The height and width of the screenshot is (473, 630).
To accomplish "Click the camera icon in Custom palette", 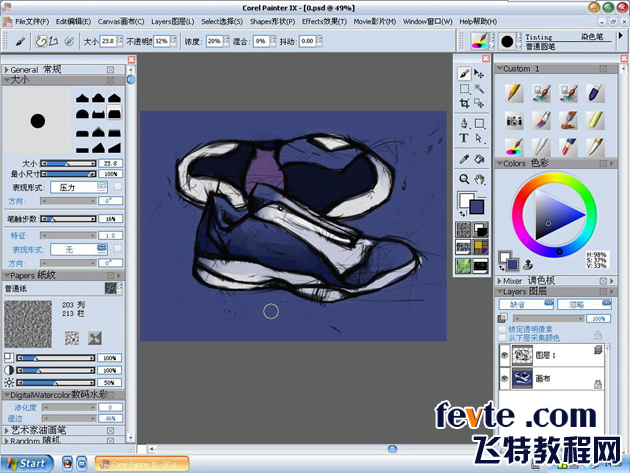I will (x=514, y=121).
